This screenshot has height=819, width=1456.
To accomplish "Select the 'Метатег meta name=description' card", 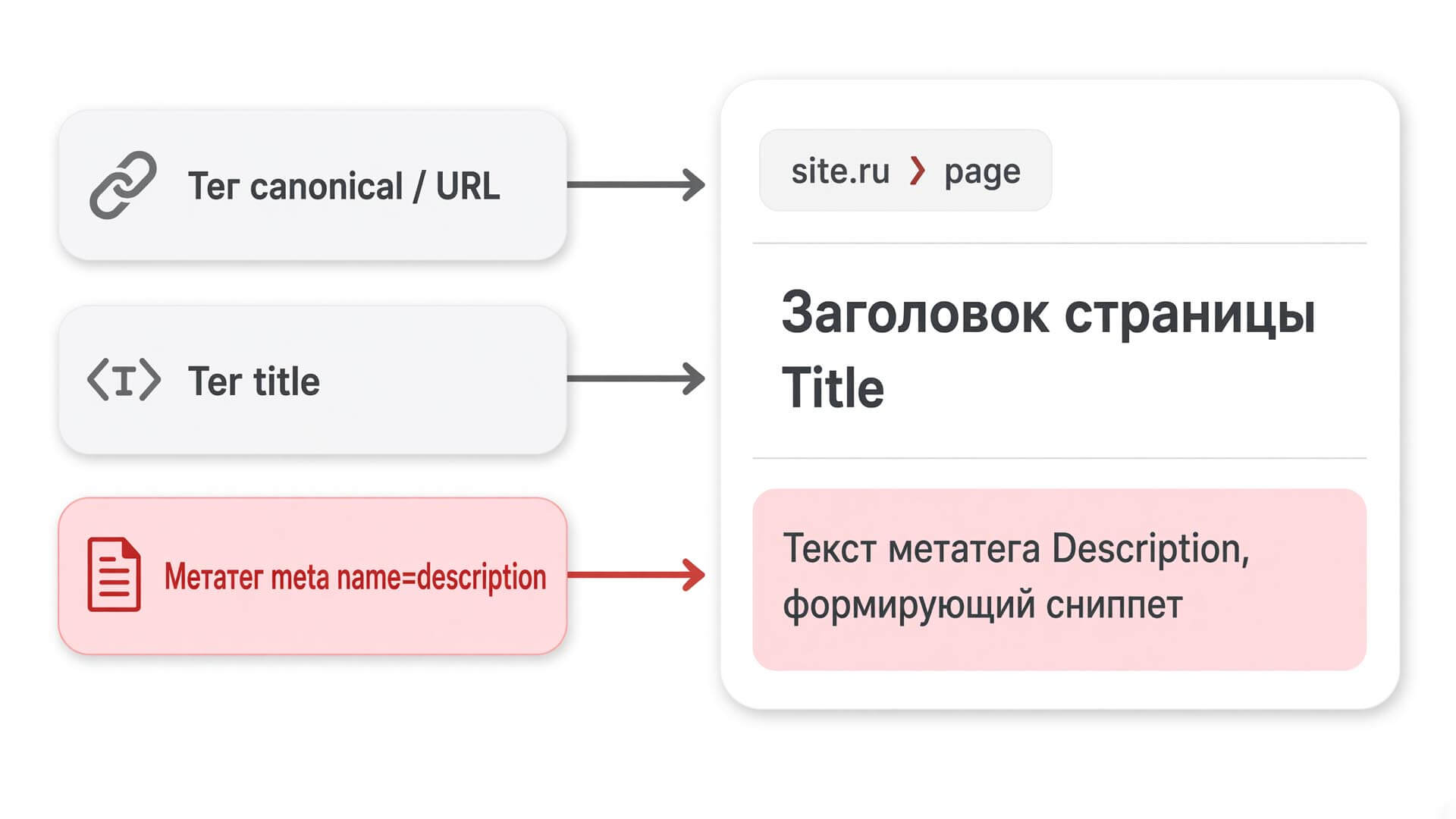I will pyautogui.click(x=312, y=576).
